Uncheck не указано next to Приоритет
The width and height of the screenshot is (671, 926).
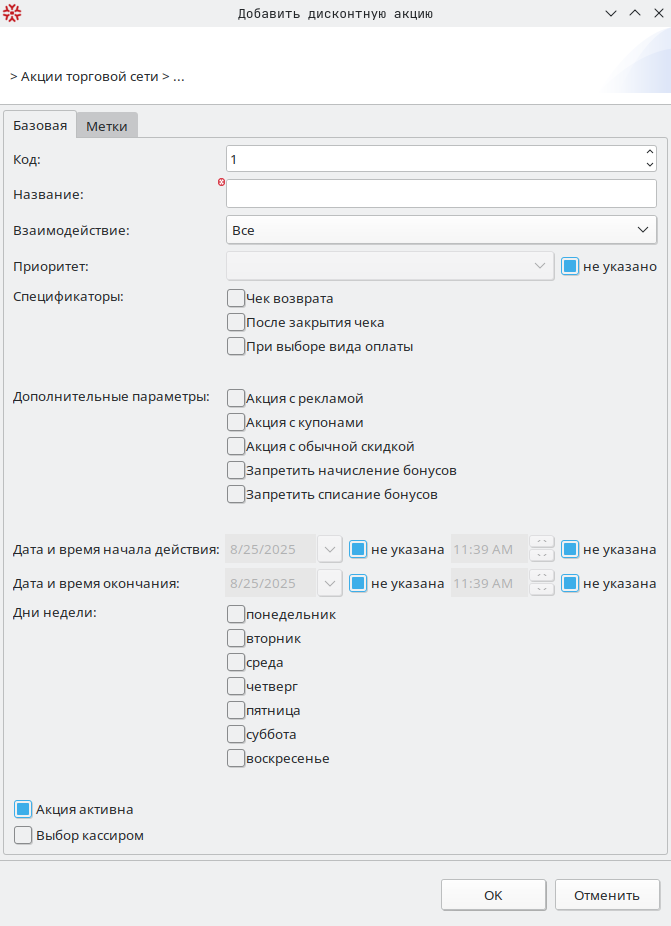571,267
